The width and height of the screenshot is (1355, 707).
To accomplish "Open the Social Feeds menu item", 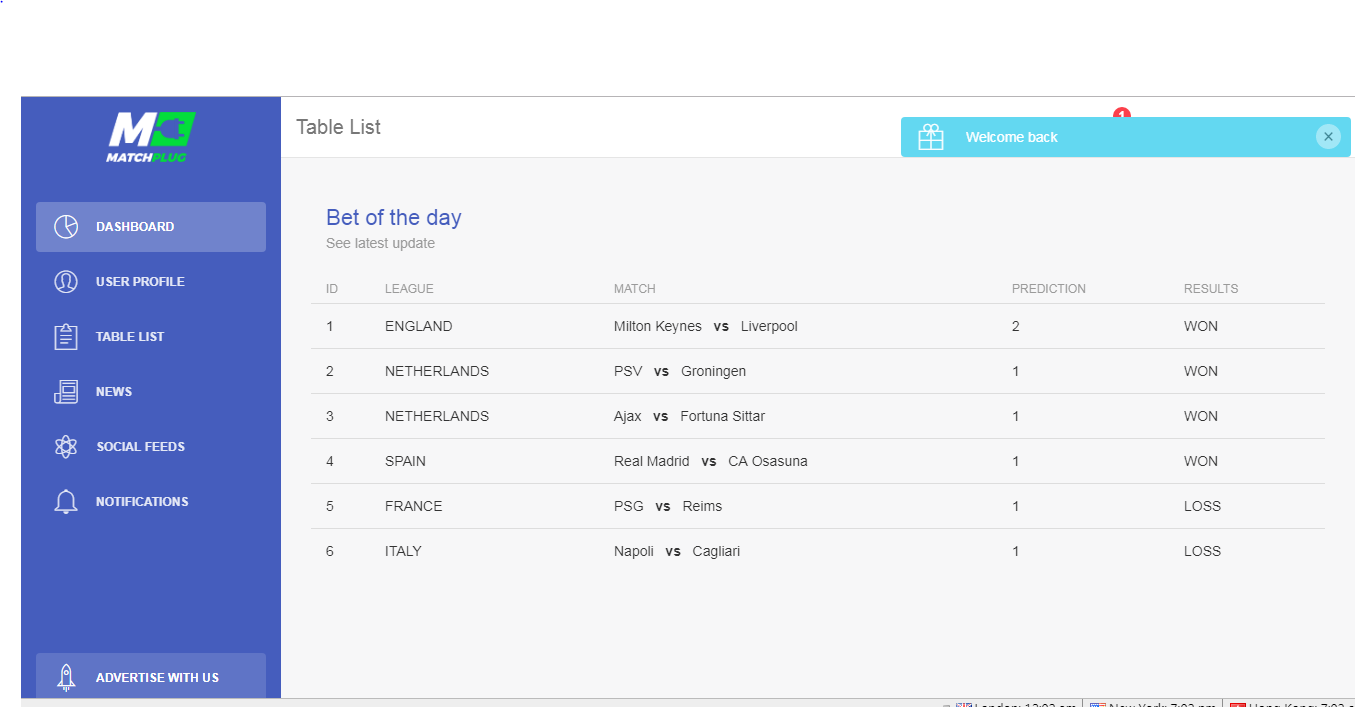I will (x=151, y=447).
